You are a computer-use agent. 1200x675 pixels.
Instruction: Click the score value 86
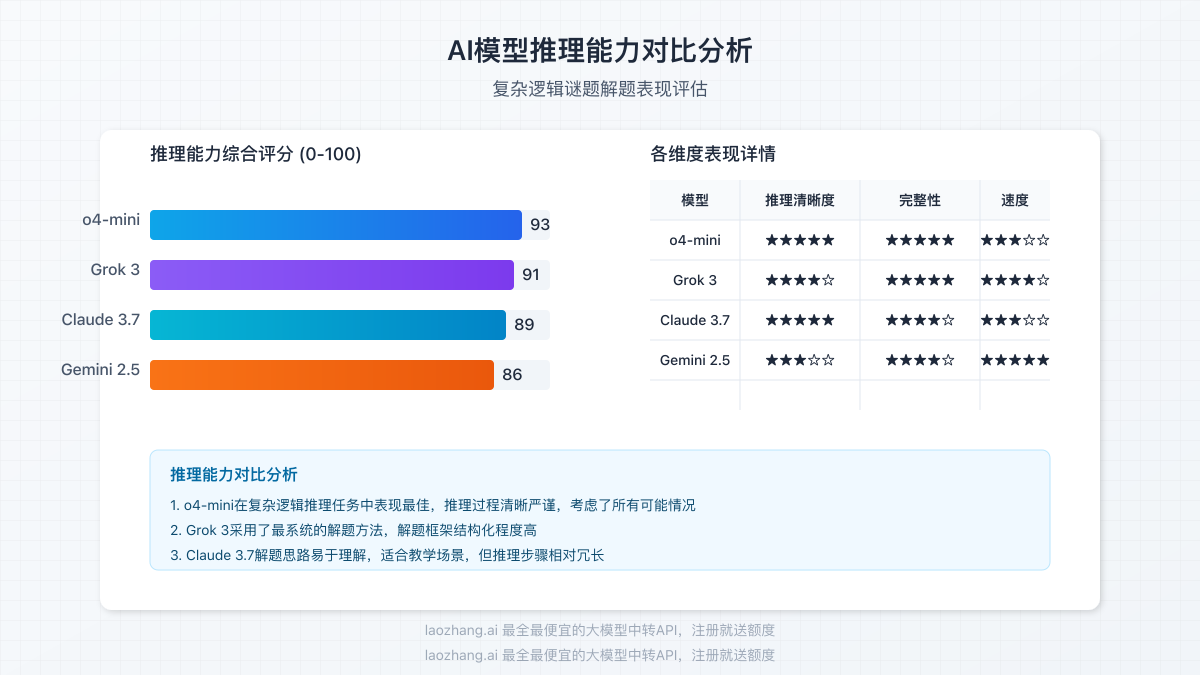(x=512, y=375)
